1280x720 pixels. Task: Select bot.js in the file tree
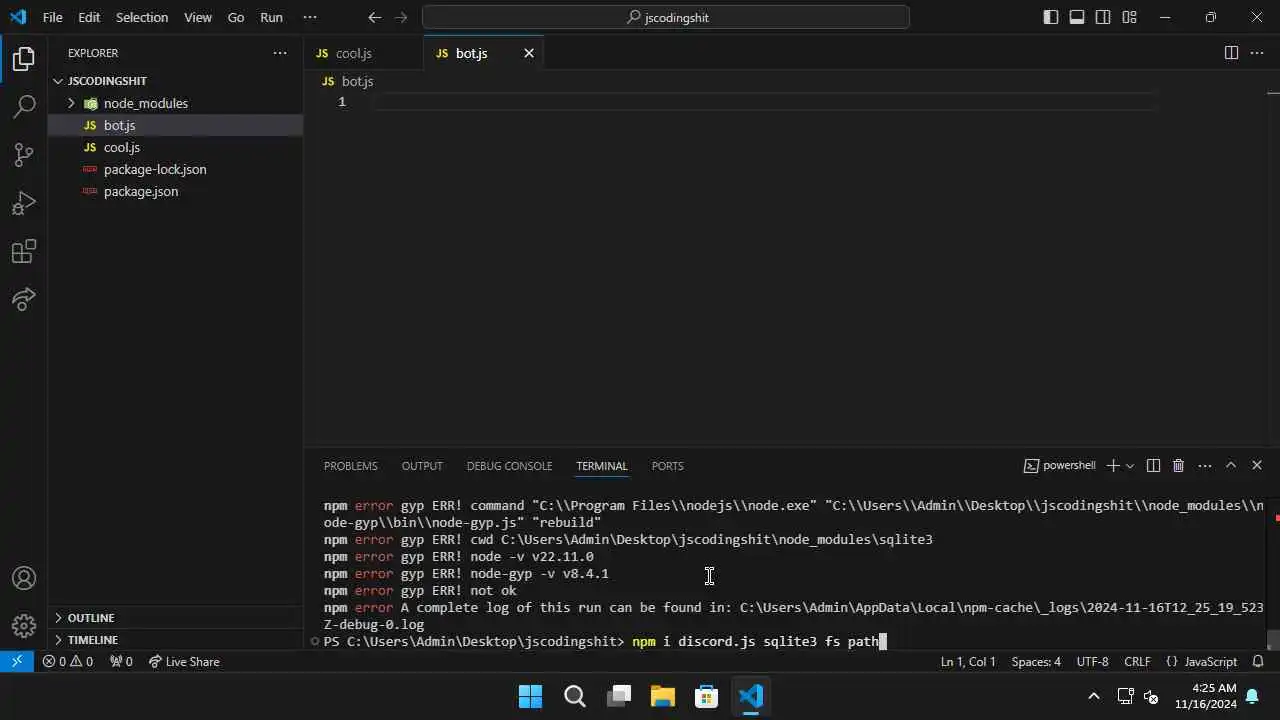tap(175, 125)
